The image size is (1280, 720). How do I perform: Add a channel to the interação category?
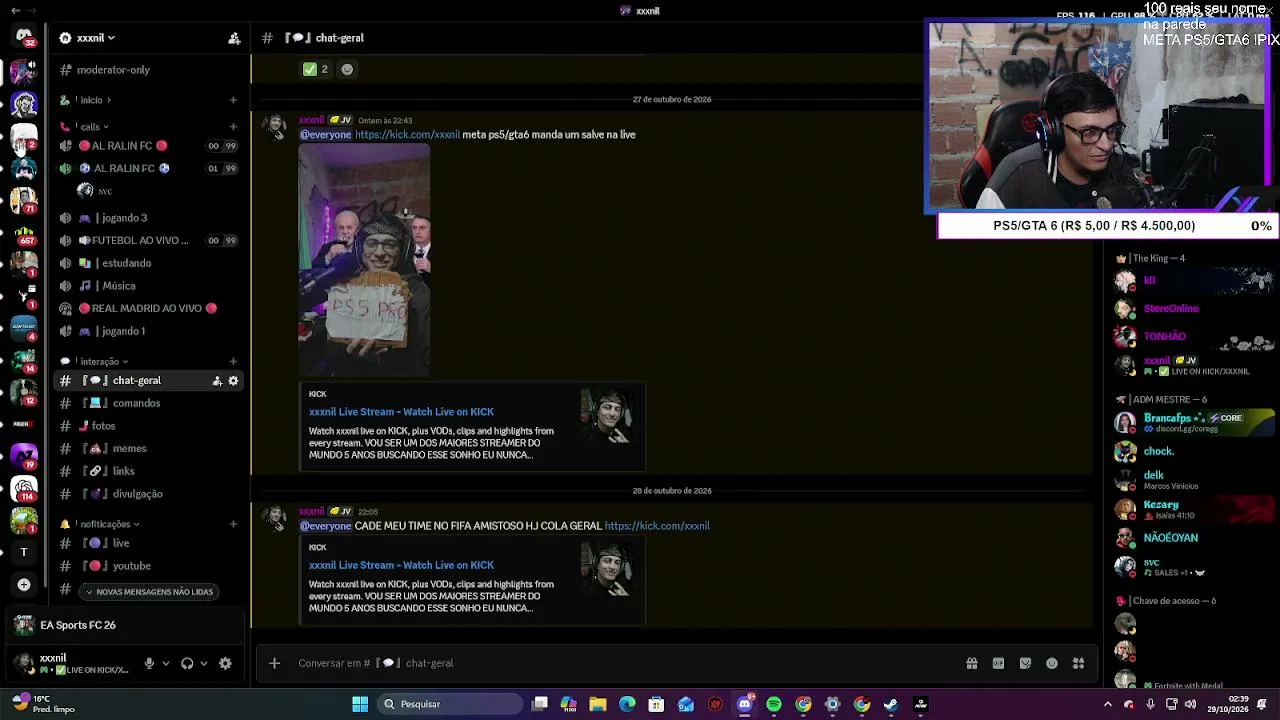(233, 361)
